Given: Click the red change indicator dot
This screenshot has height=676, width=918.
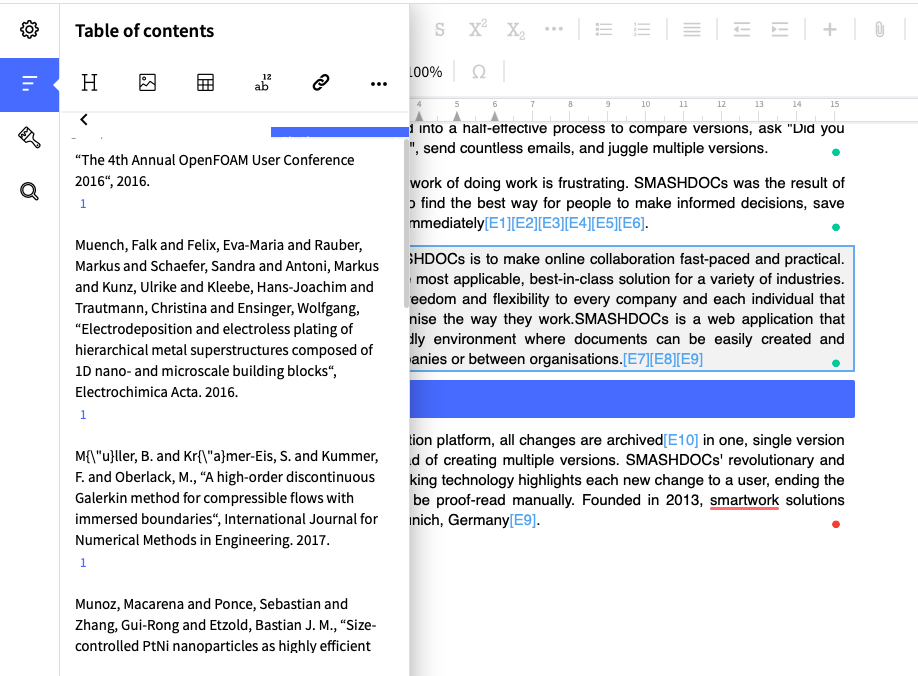Looking at the screenshot, I should pos(836,524).
